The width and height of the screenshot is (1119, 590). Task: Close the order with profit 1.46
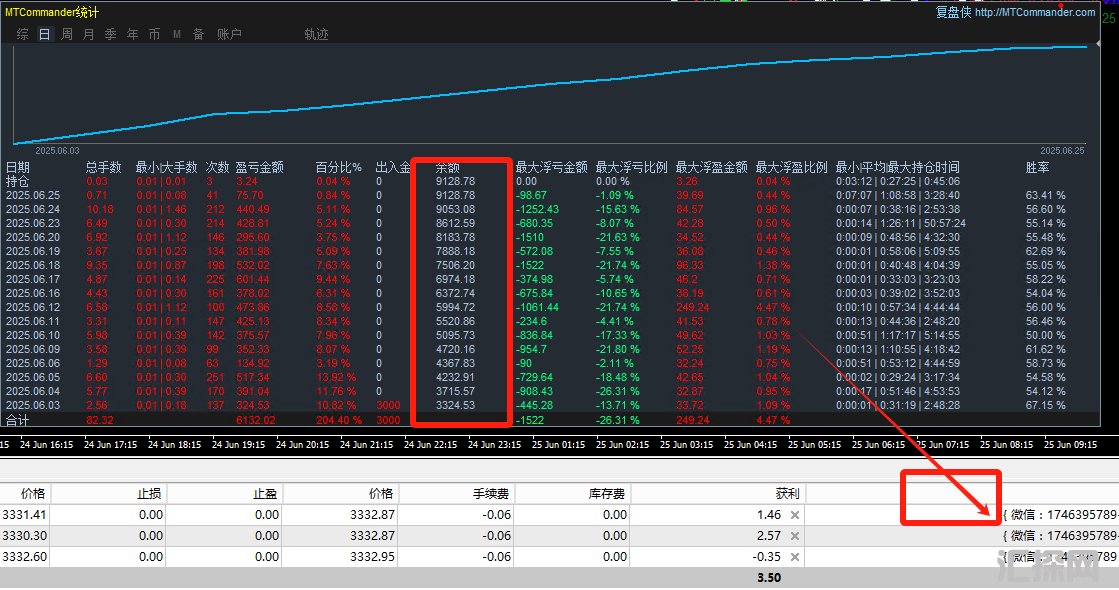794,515
